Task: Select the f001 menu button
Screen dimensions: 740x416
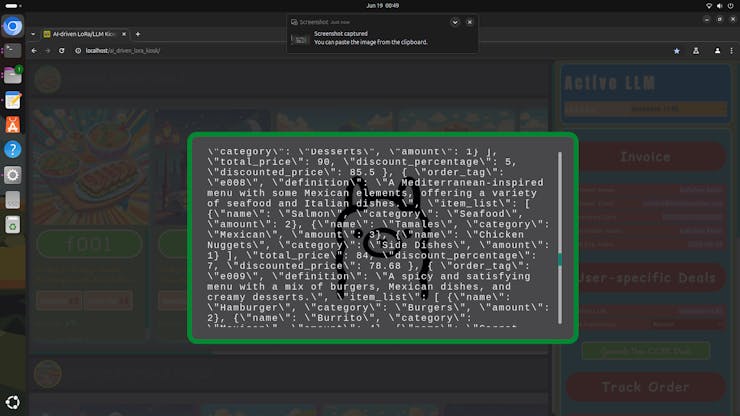Action: pos(89,244)
